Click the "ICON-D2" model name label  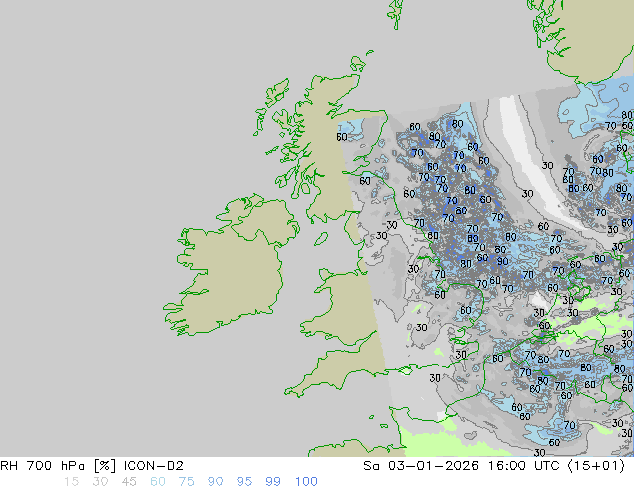point(154,466)
